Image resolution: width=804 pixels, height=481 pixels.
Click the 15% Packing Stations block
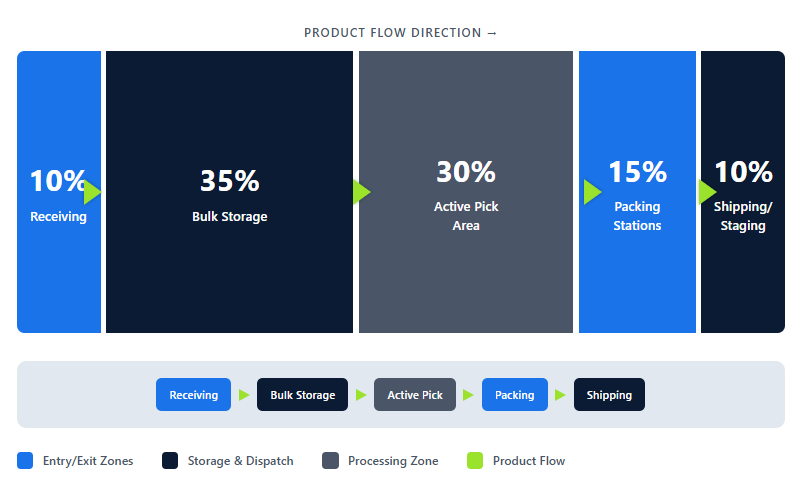click(x=637, y=270)
